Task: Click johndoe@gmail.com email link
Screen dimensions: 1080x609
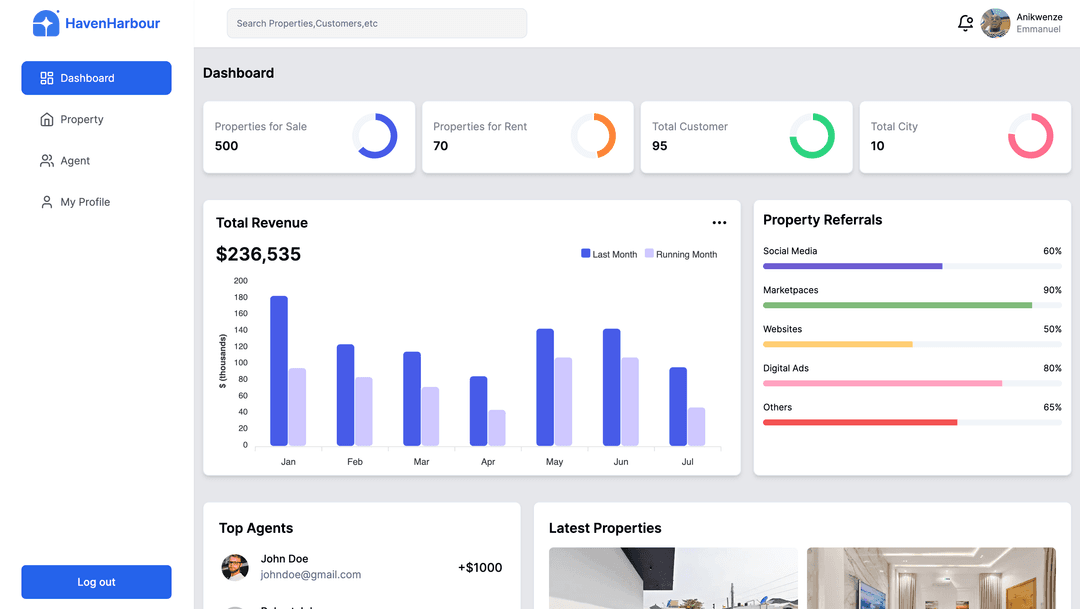Action: click(x=311, y=575)
